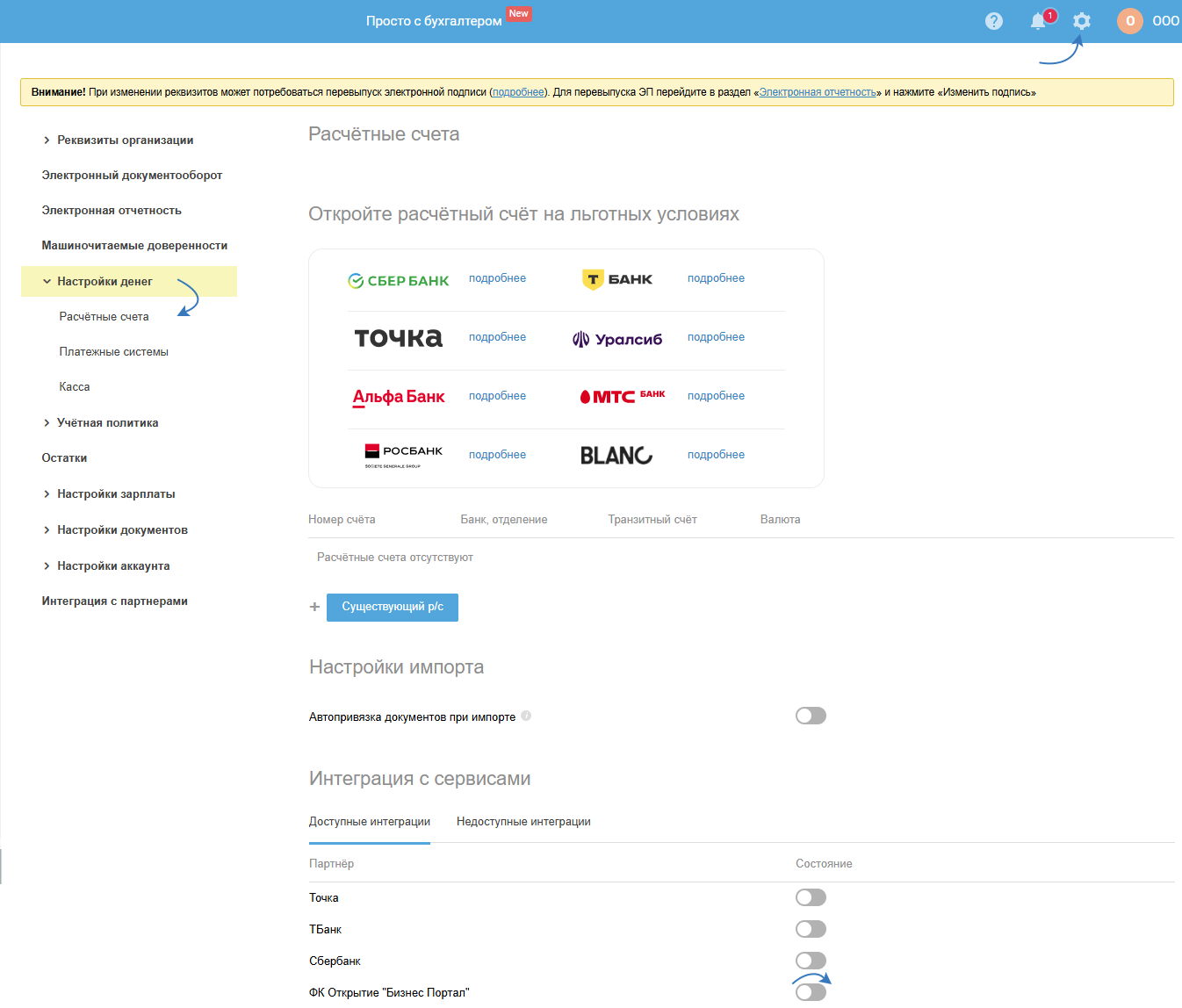1182x1008 pixels.
Task: Click подробнее next to Сбербанк
Action: click(x=497, y=278)
